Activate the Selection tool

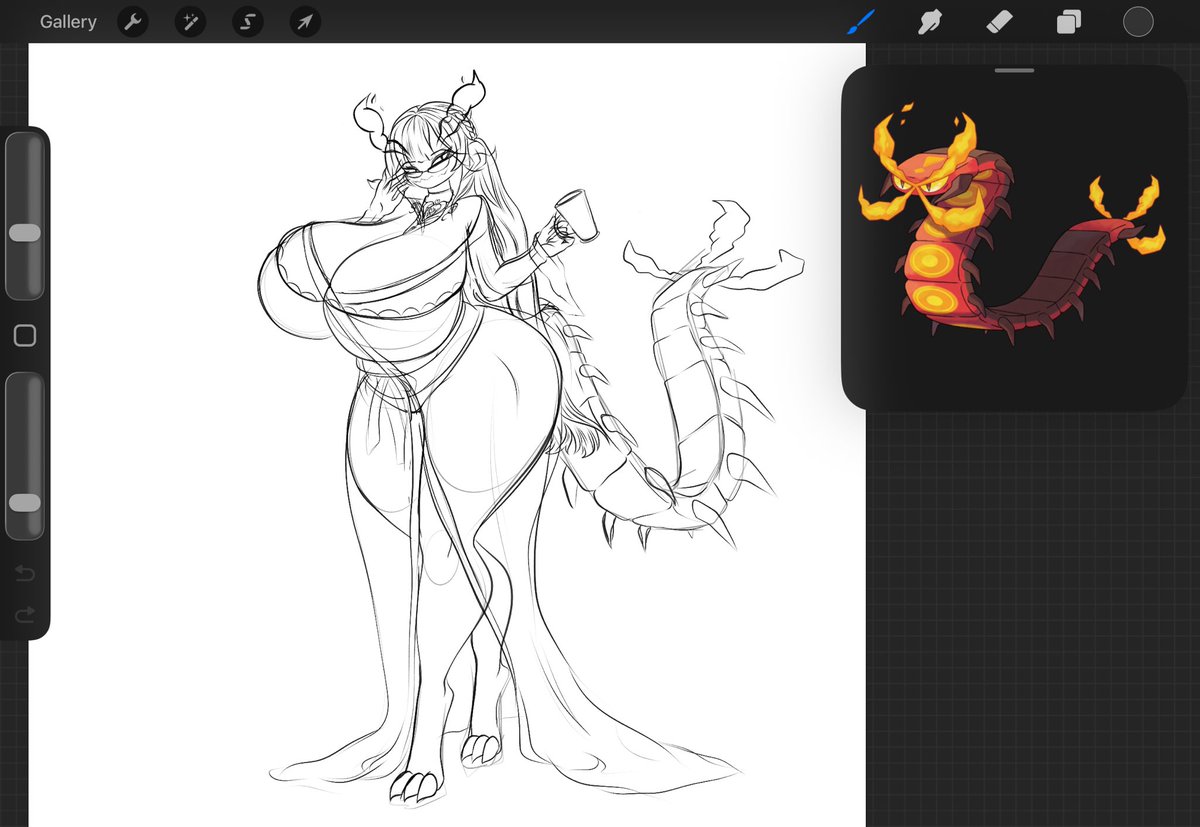point(247,21)
